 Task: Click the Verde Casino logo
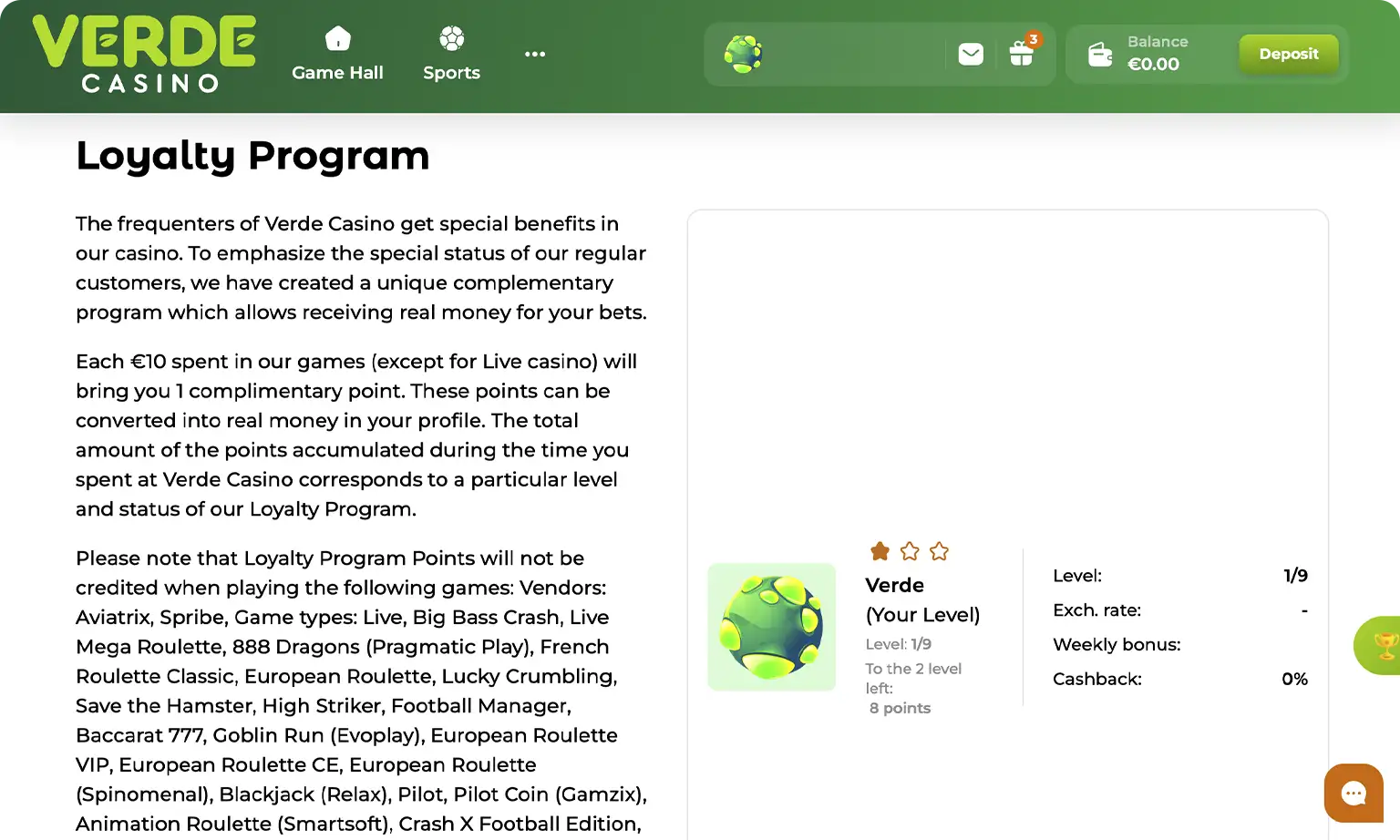[144, 55]
